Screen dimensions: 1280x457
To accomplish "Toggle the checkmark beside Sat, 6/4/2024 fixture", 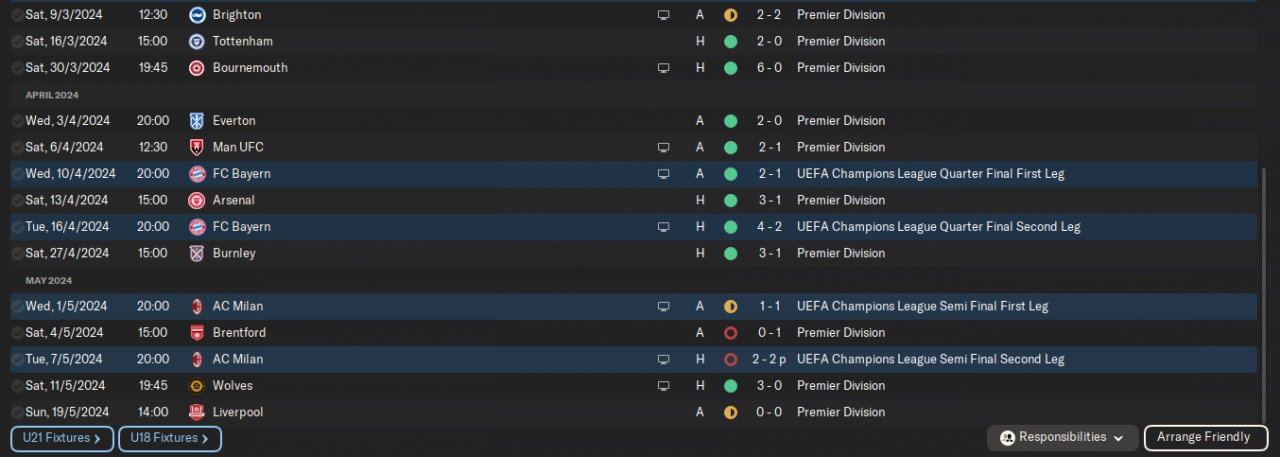I will (x=17, y=147).
